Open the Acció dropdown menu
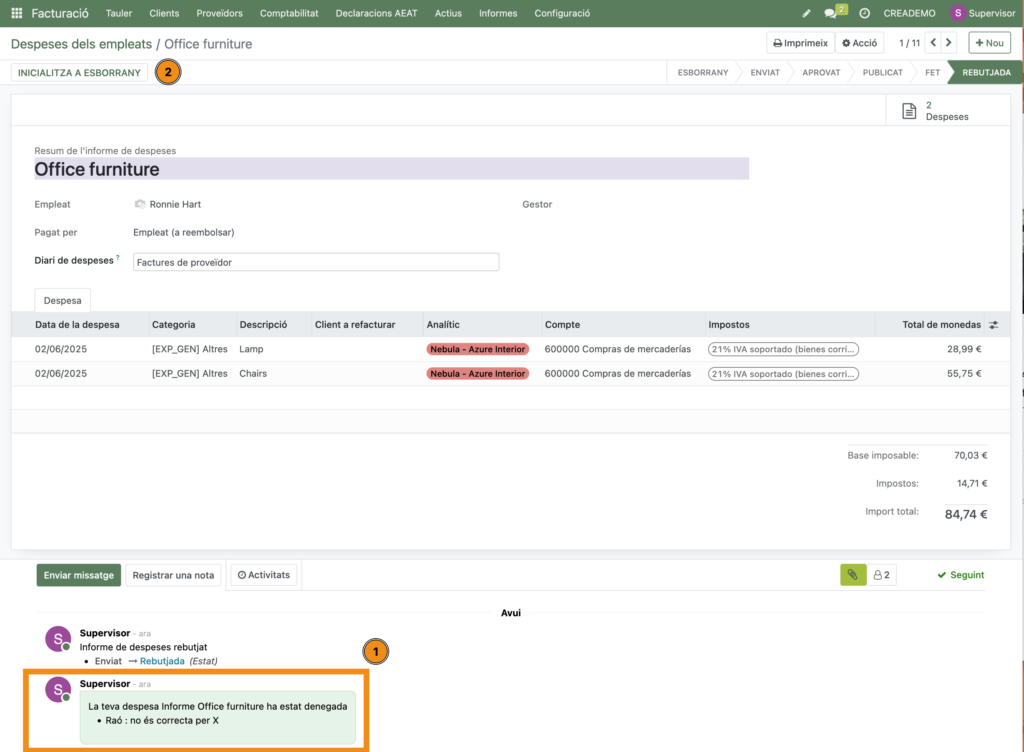The height and width of the screenshot is (752, 1024). point(859,43)
